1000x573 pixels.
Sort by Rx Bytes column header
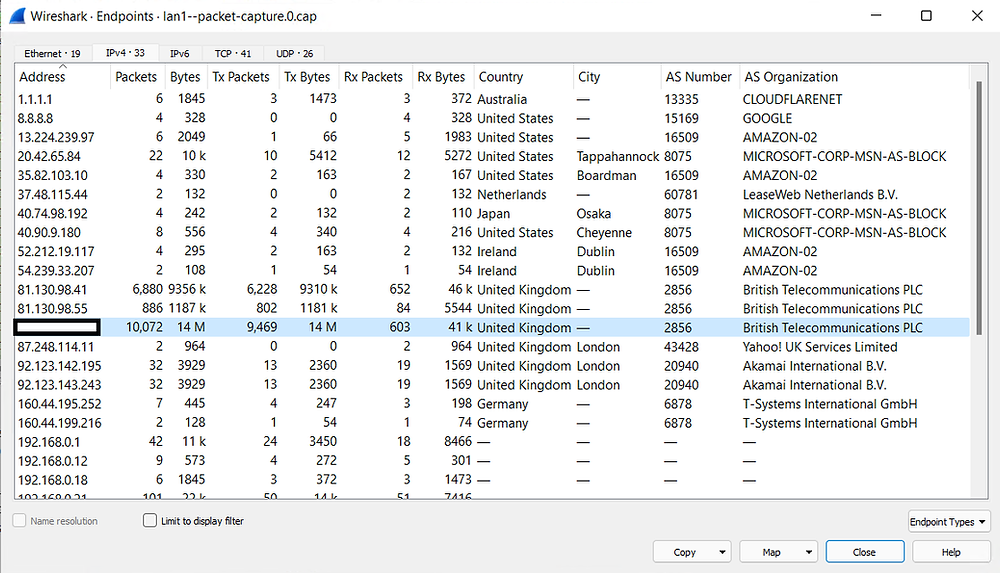(x=441, y=77)
